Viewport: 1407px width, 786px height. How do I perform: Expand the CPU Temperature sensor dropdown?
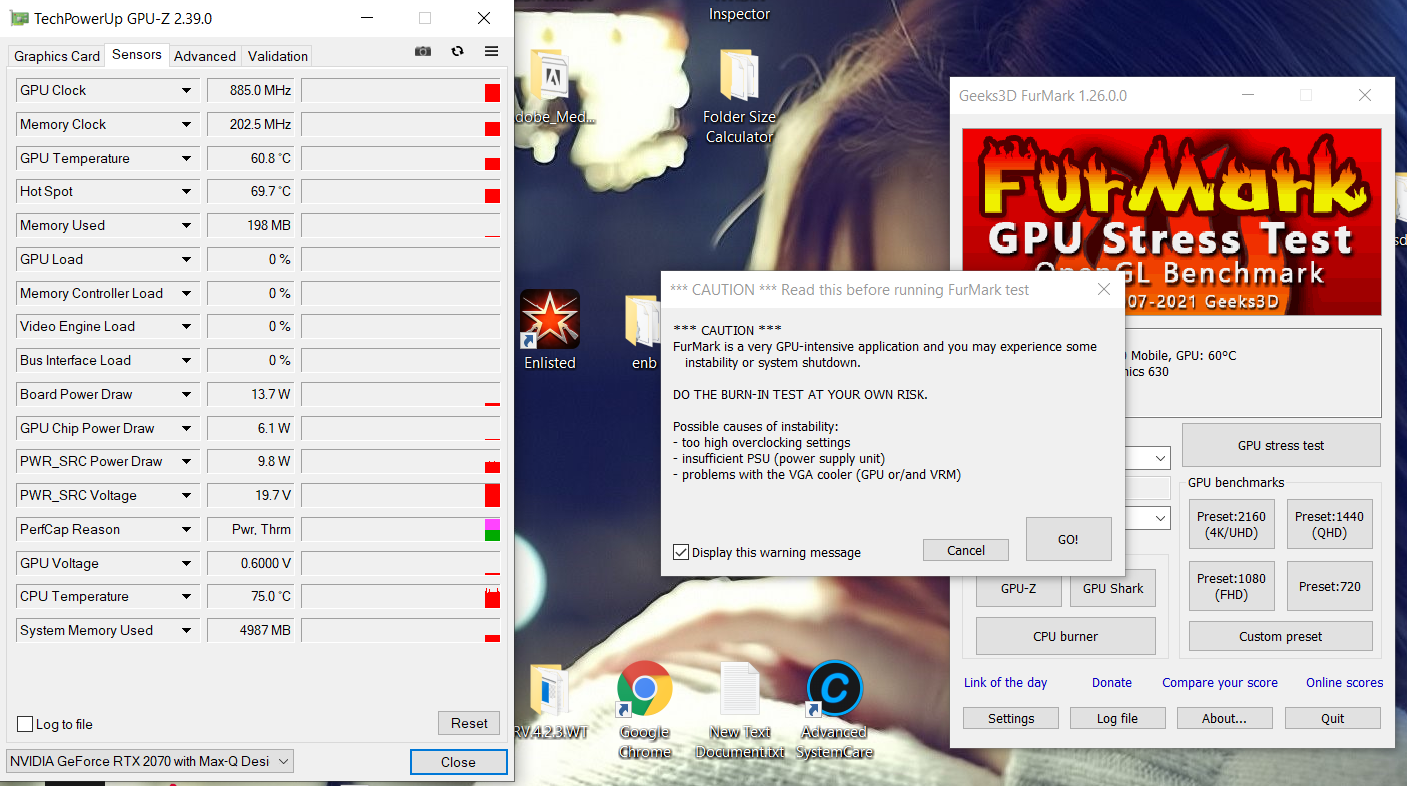pos(186,597)
